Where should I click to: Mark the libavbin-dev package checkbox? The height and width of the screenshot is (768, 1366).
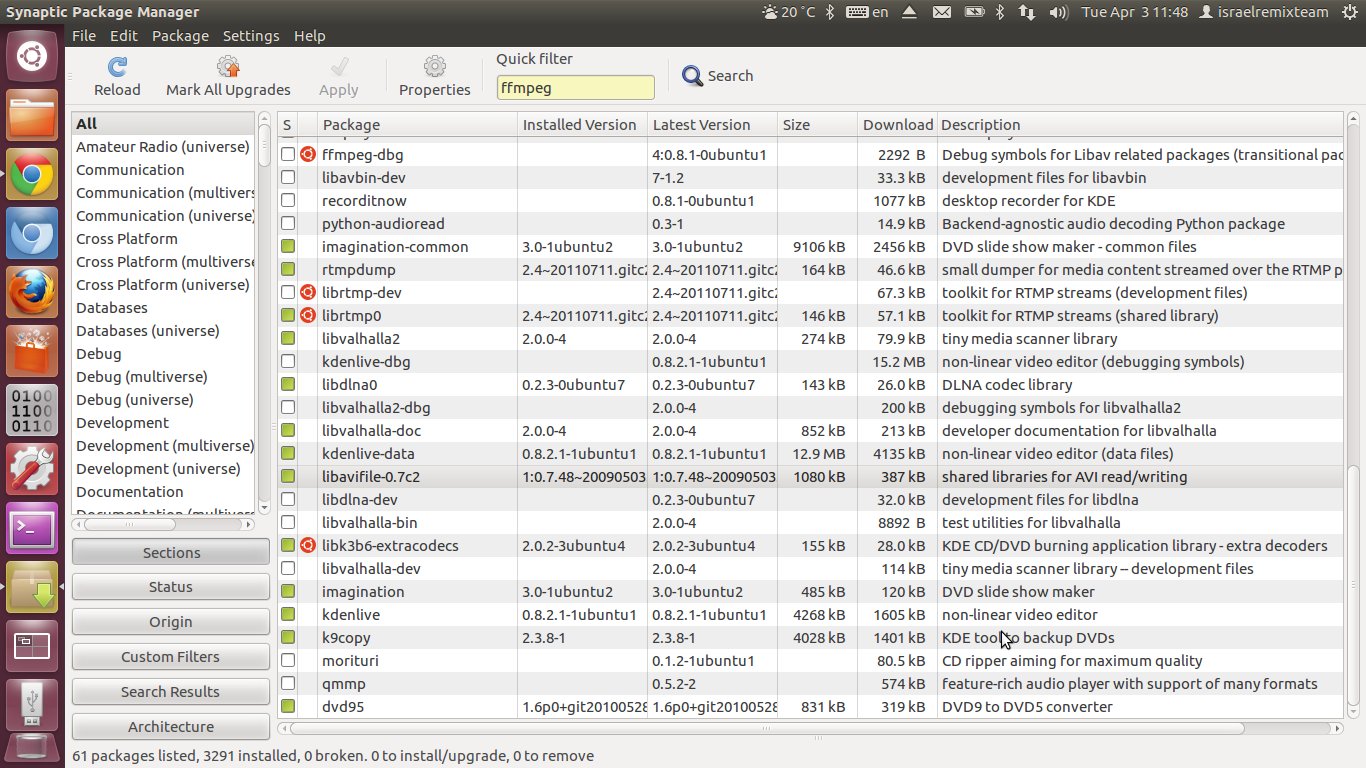click(288, 177)
